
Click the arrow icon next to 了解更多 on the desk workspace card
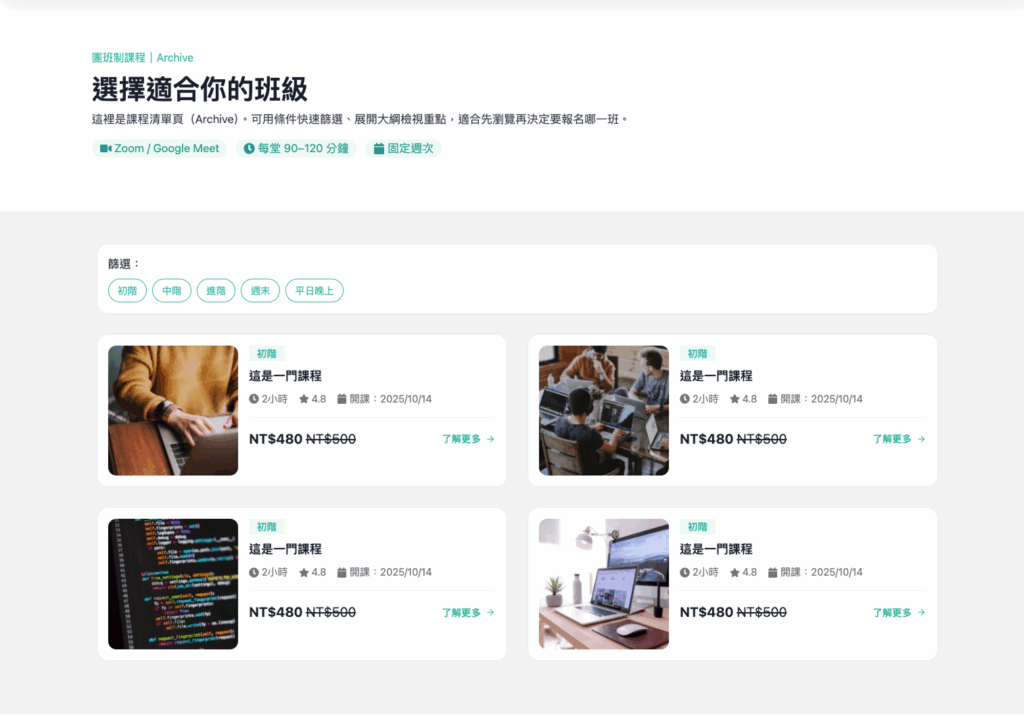921,613
